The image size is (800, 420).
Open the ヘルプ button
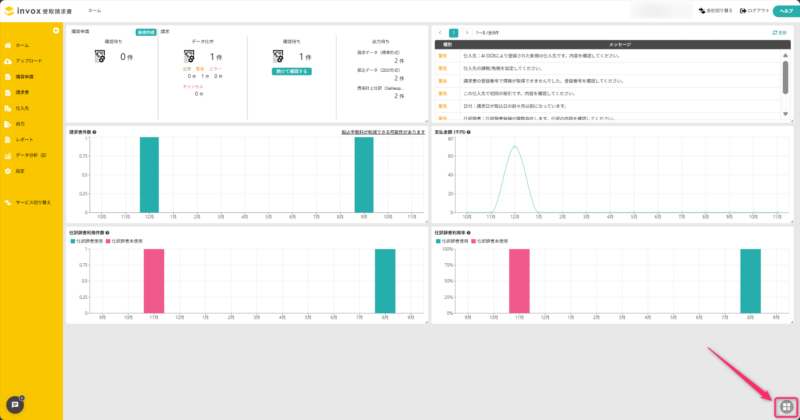coord(786,11)
